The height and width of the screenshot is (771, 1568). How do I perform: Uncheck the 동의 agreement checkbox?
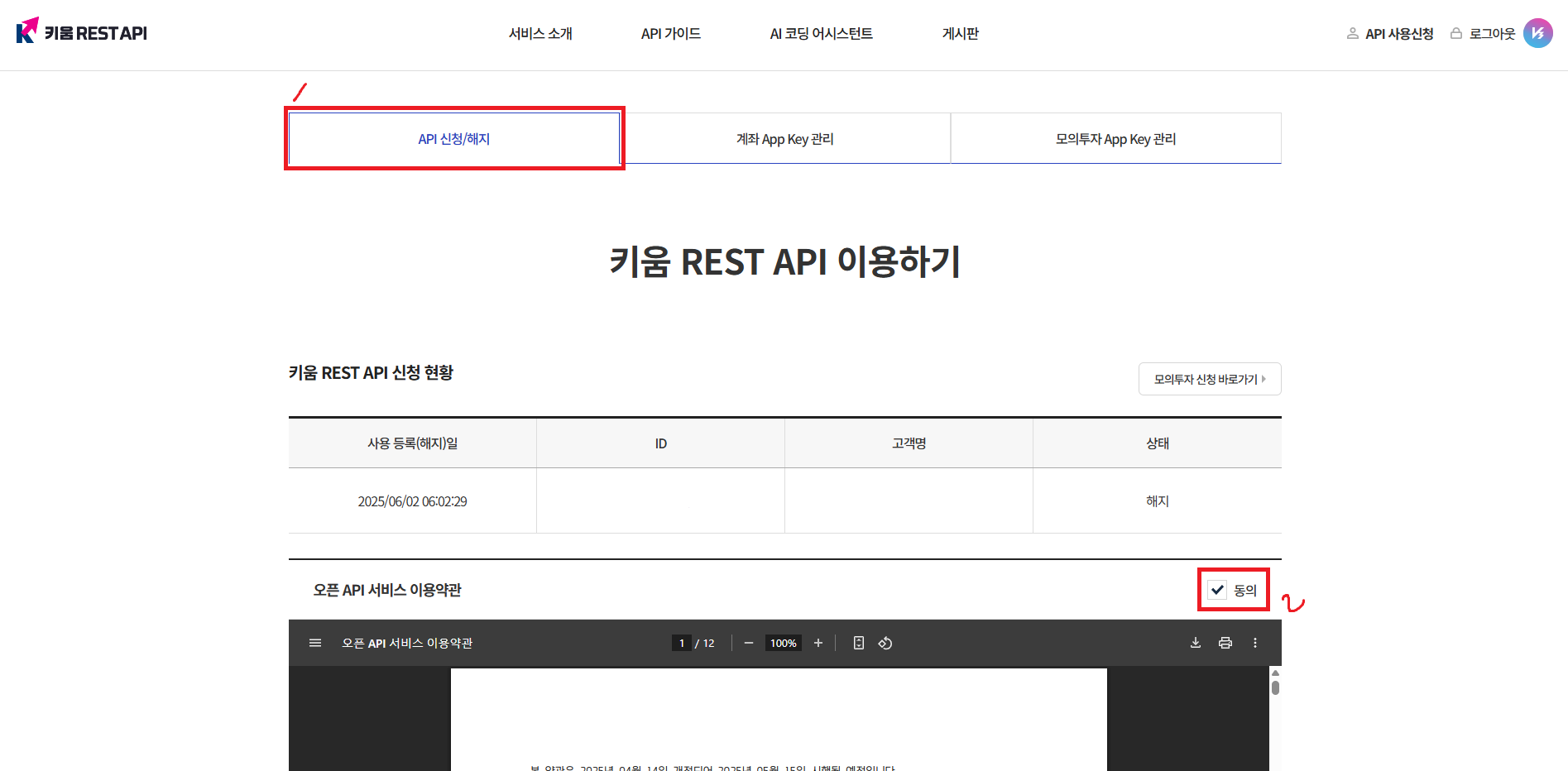coord(1217,590)
